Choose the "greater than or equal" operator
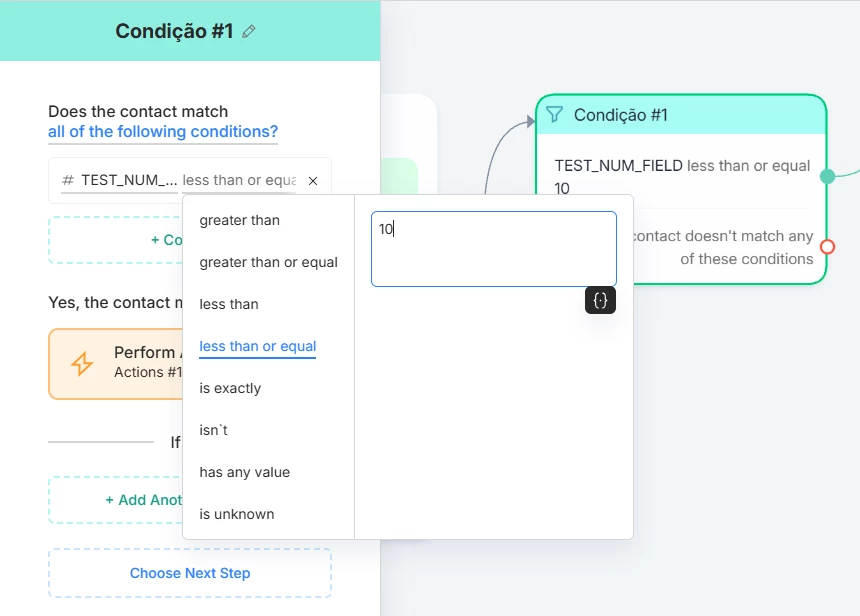860x616 pixels. click(x=269, y=262)
